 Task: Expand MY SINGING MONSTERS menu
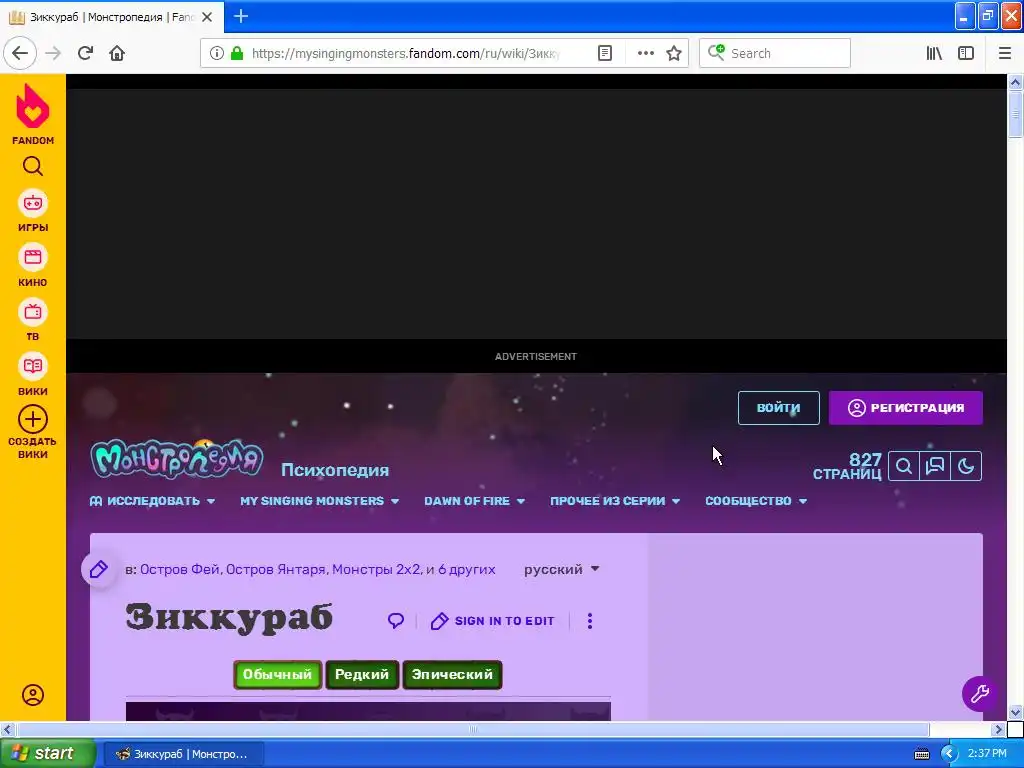tap(319, 501)
